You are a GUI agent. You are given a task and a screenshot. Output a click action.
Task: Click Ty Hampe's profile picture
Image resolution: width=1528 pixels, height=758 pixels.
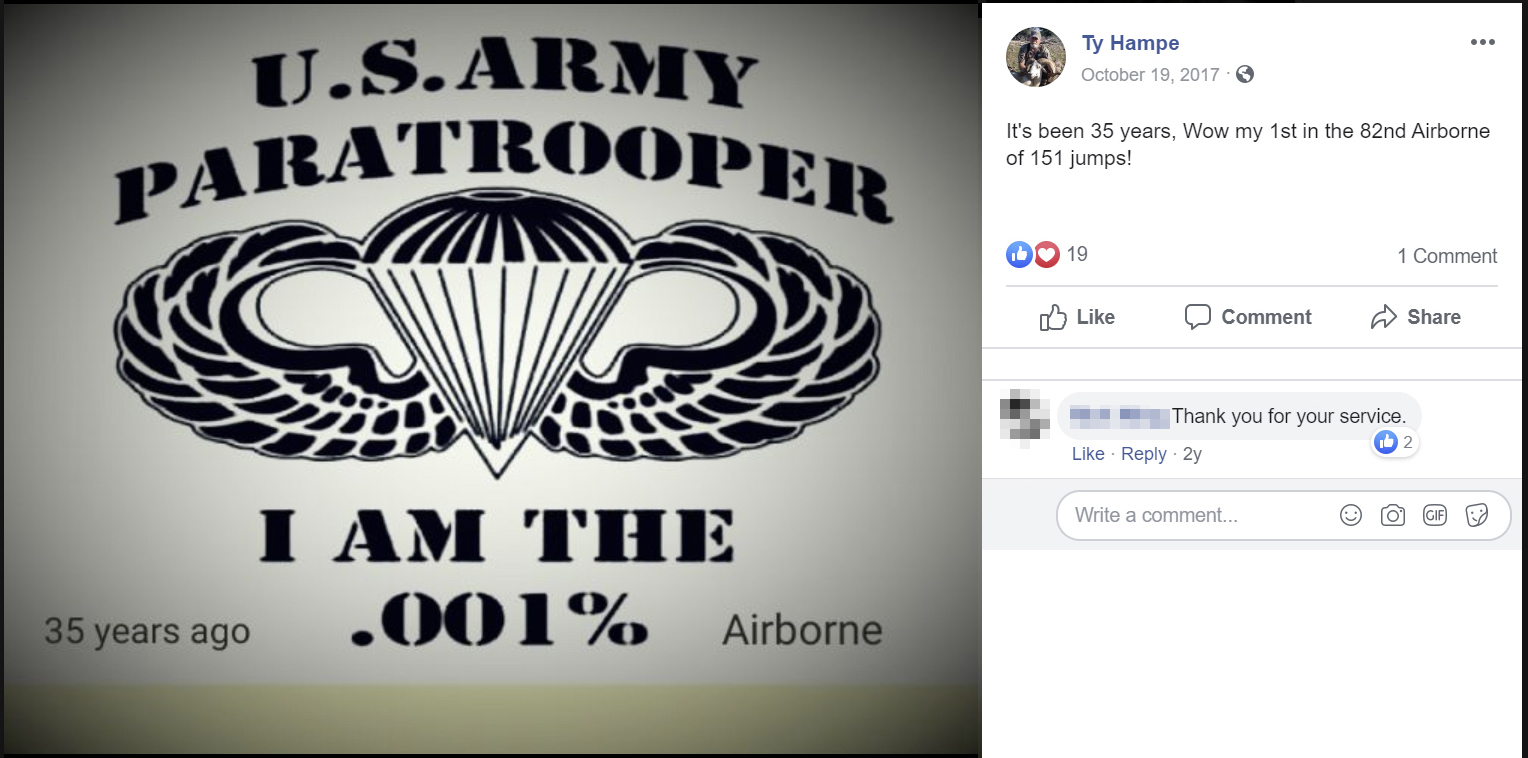click(1036, 57)
